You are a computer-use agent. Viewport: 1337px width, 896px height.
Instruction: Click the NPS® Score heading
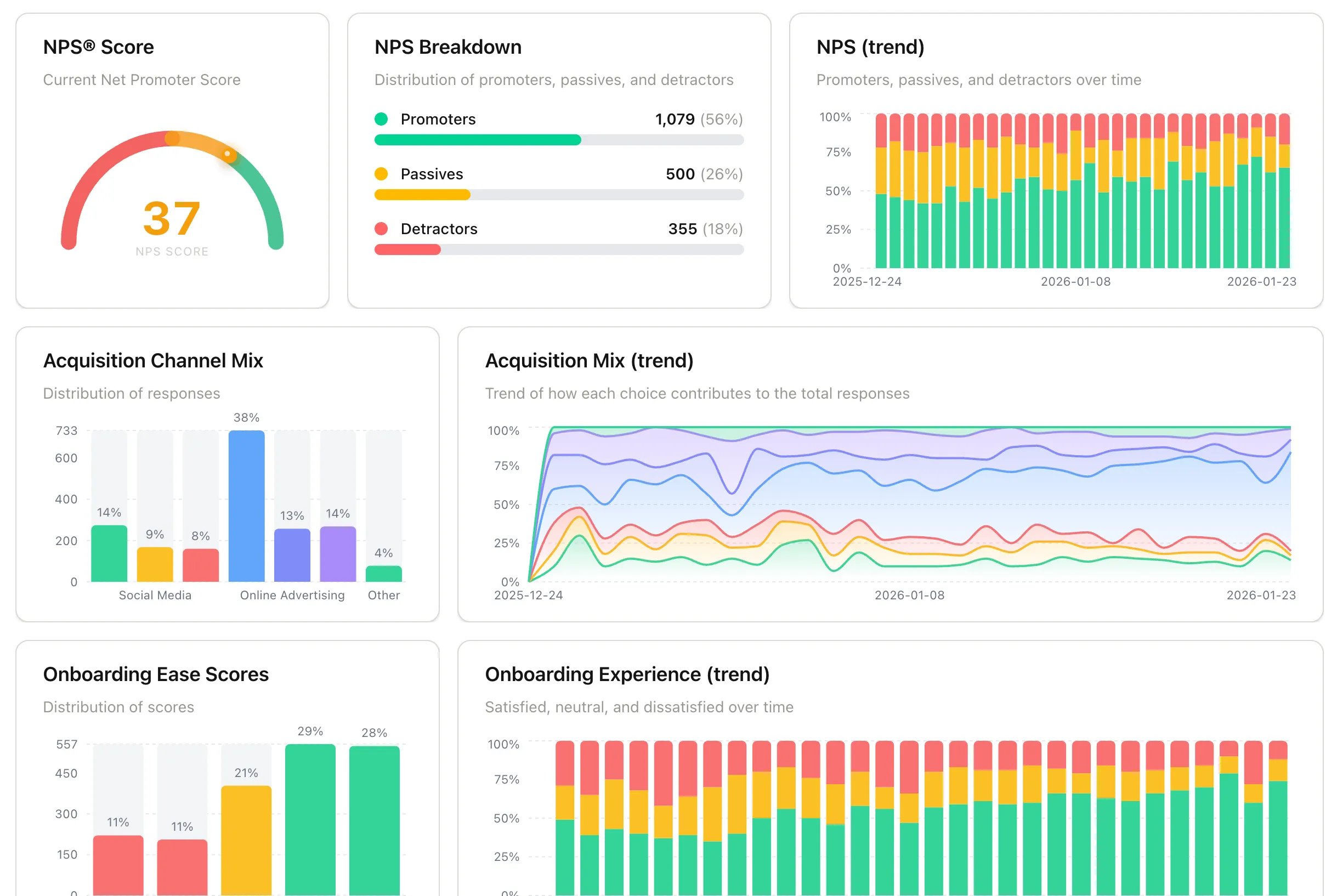pyautogui.click(x=98, y=47)
